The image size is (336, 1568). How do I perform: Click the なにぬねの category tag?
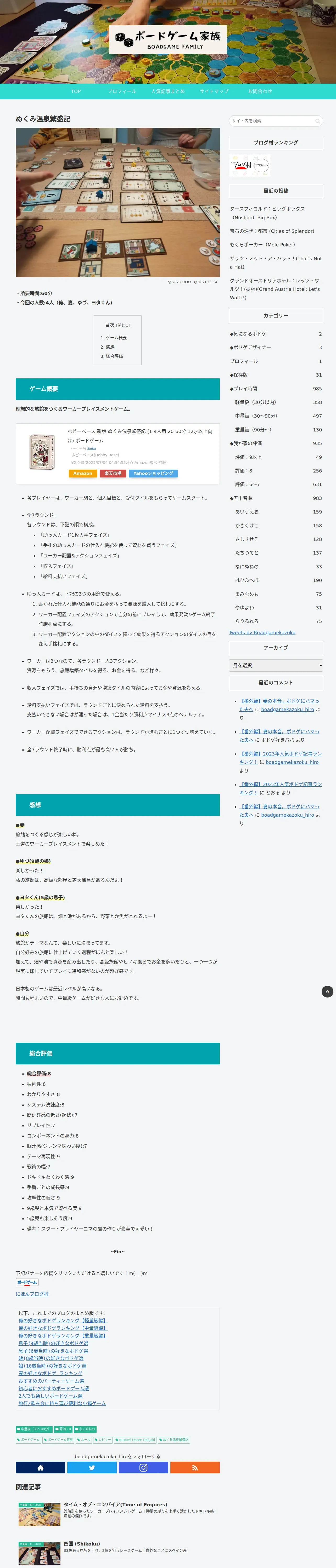[x=85, y=1429]
